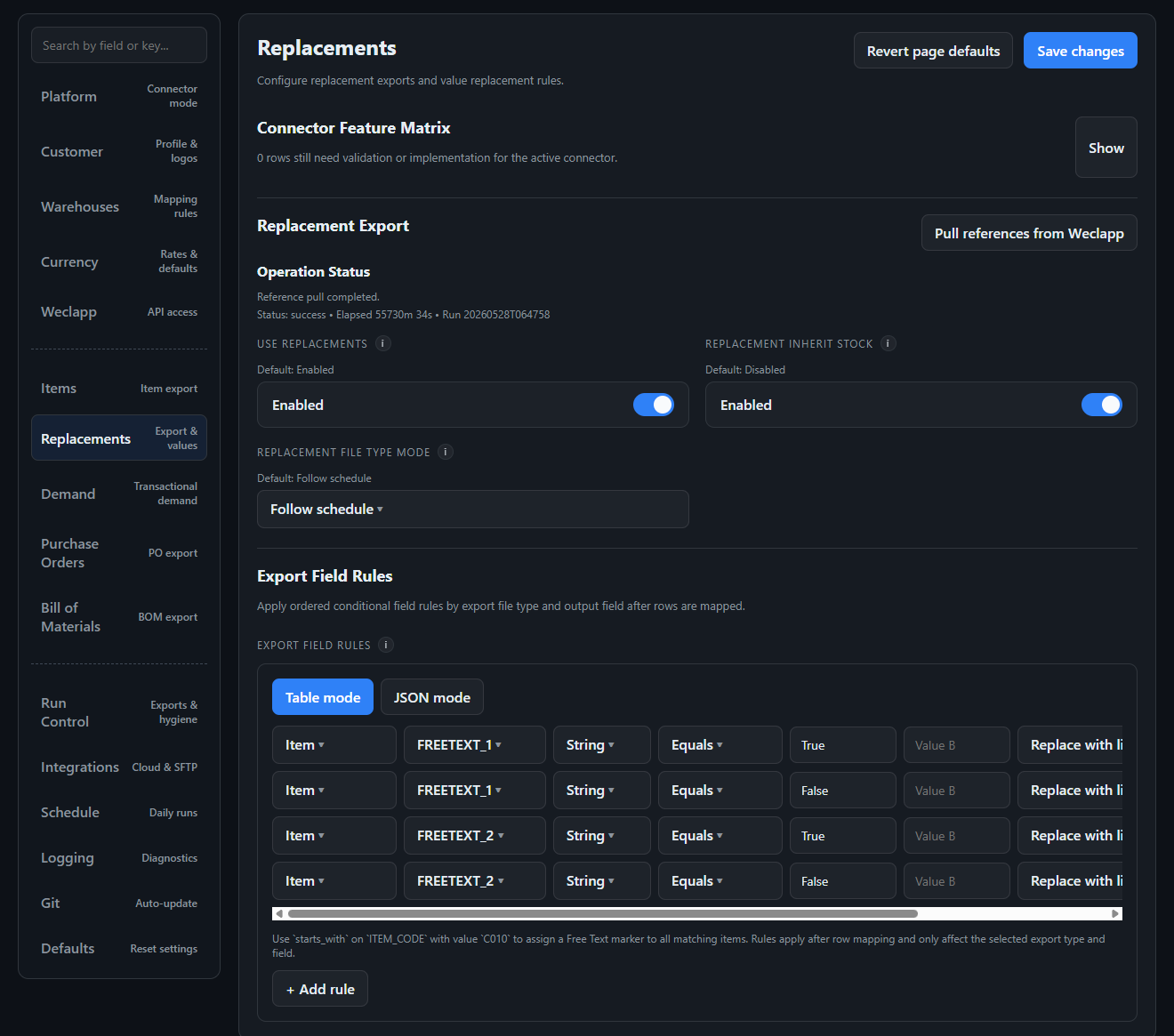Click the horizontal scrollbar under the rules table
The height and width of the screenshot is (1036, 1174).
(602, 913)
